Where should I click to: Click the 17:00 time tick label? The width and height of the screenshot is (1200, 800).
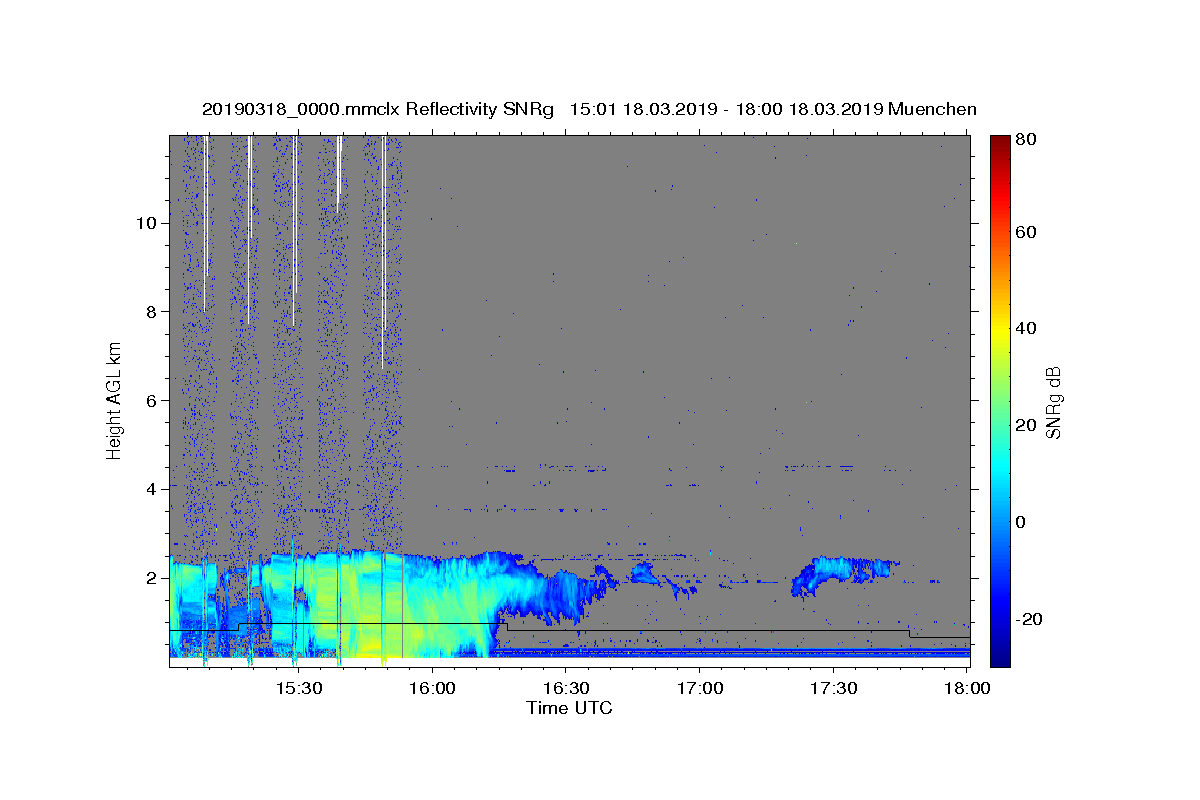(x=699, y=688)
